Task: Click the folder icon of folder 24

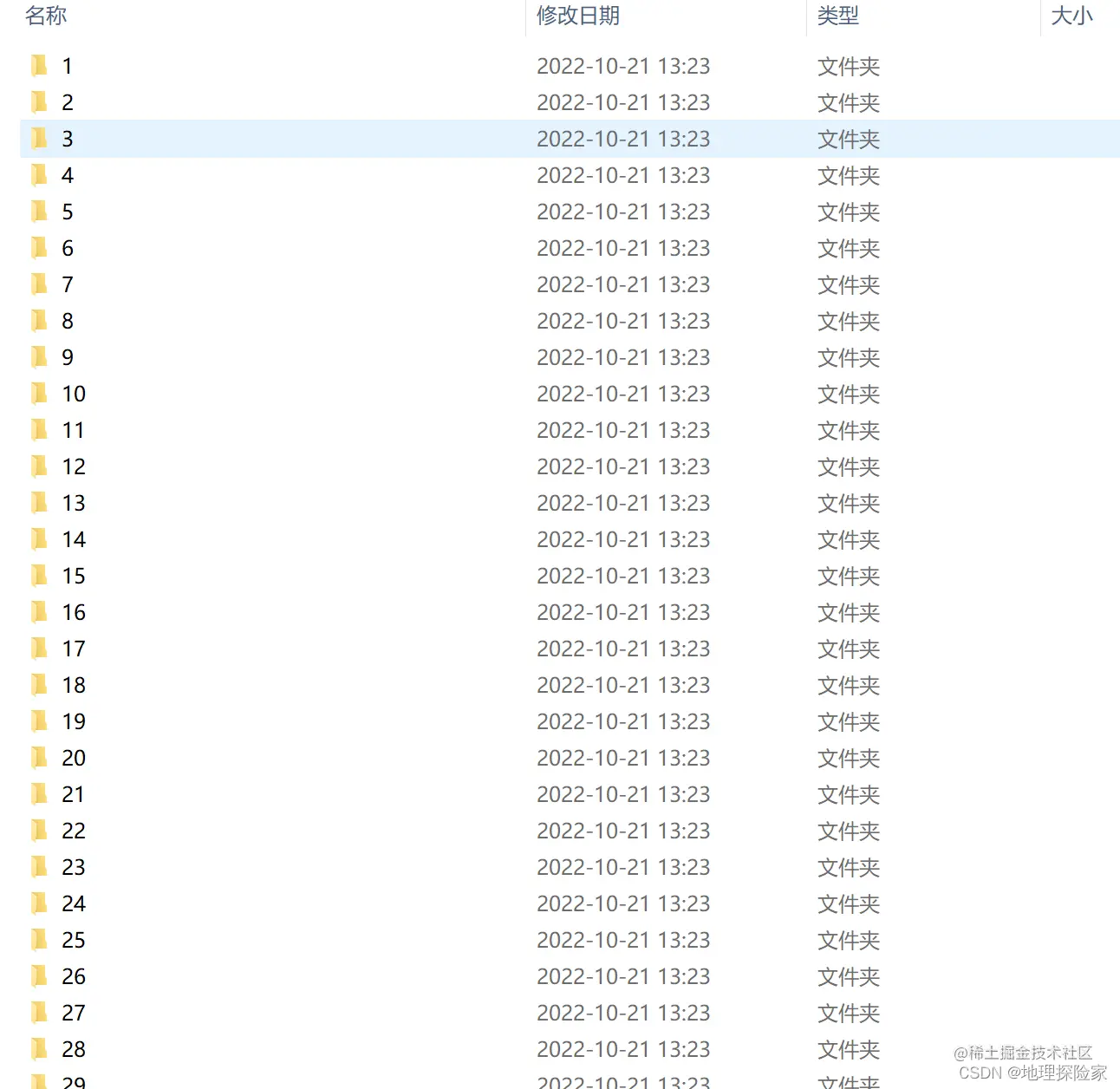Action: tap(39, 903)
